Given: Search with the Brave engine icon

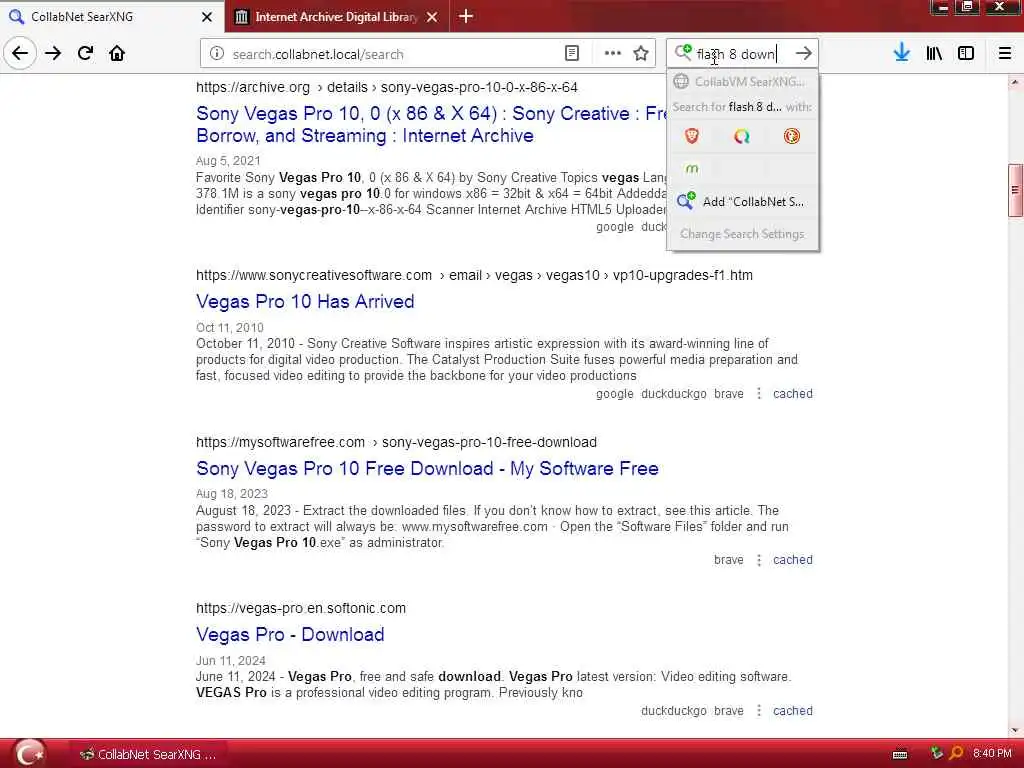Looking at the screenshot, I should [692, 136].
